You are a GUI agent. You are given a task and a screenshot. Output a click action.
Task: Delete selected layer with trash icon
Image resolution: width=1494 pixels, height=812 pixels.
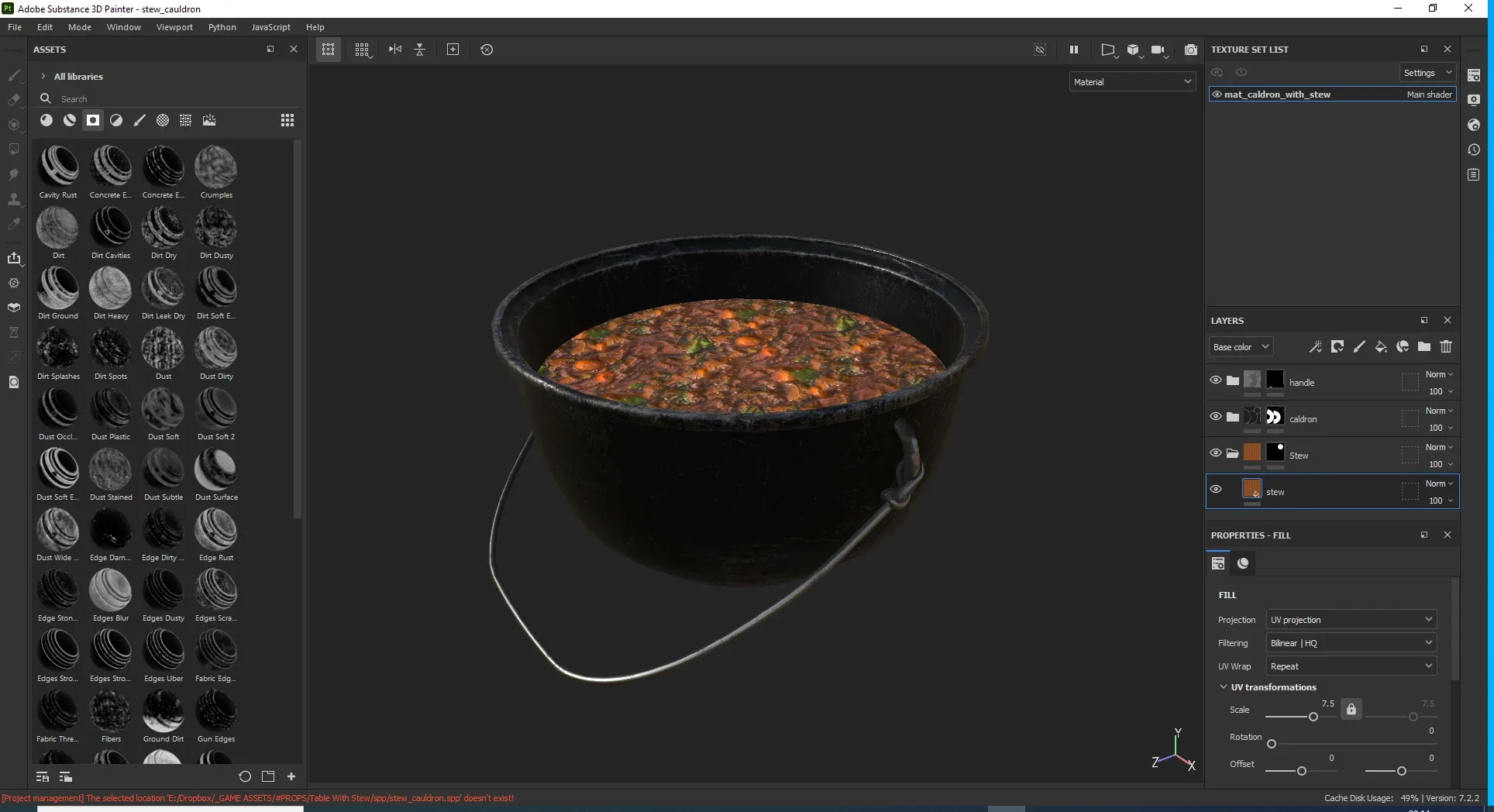point(1446,347)
